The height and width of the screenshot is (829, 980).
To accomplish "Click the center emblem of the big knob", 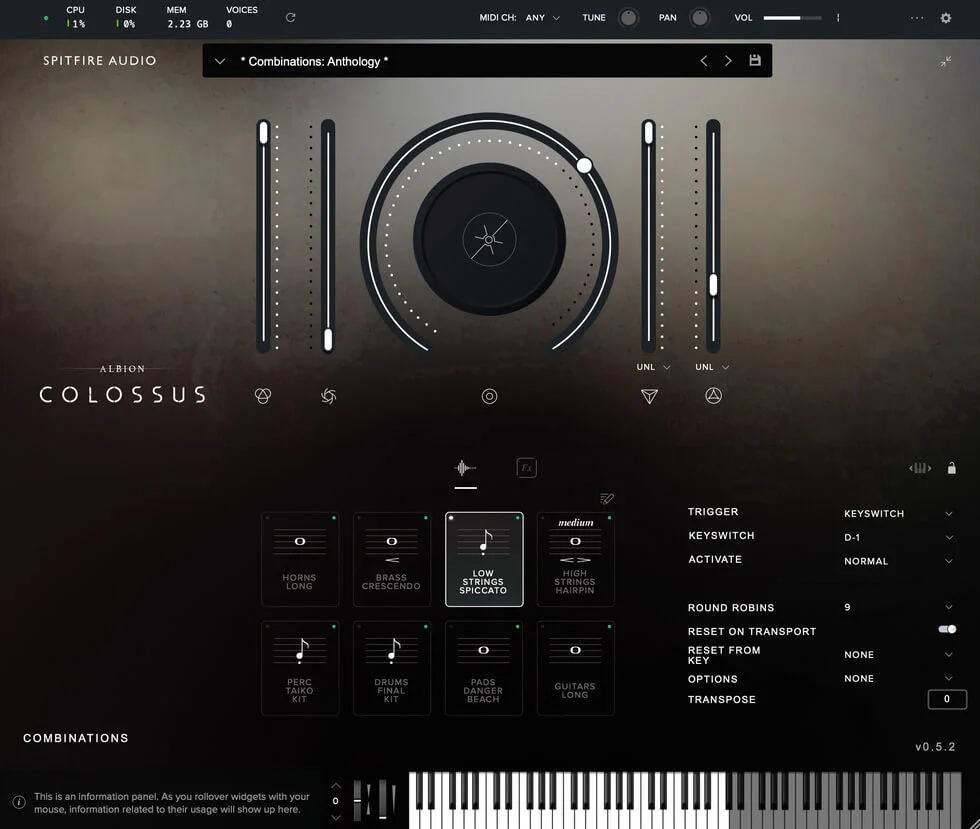I will 489,239.
